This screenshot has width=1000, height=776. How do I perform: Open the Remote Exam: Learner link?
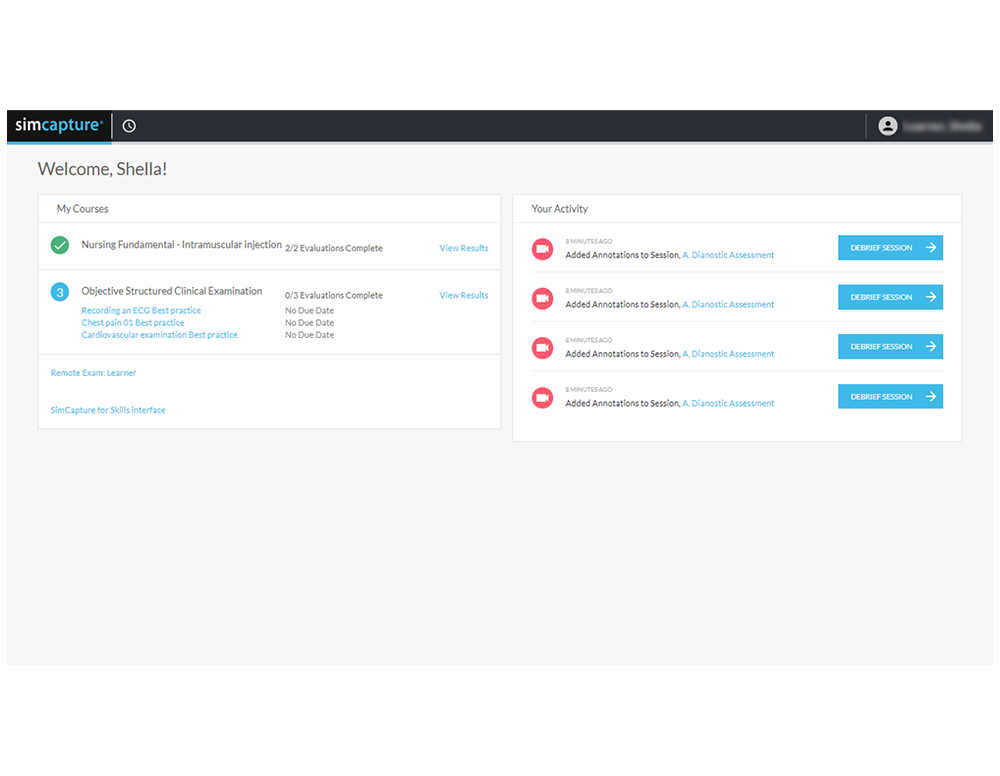click(x=93, y=373)
